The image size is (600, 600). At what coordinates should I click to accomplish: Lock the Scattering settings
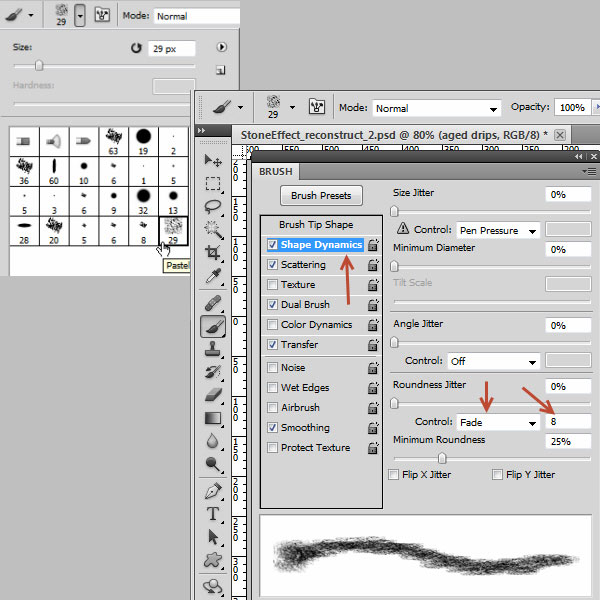tap(373, 265)
